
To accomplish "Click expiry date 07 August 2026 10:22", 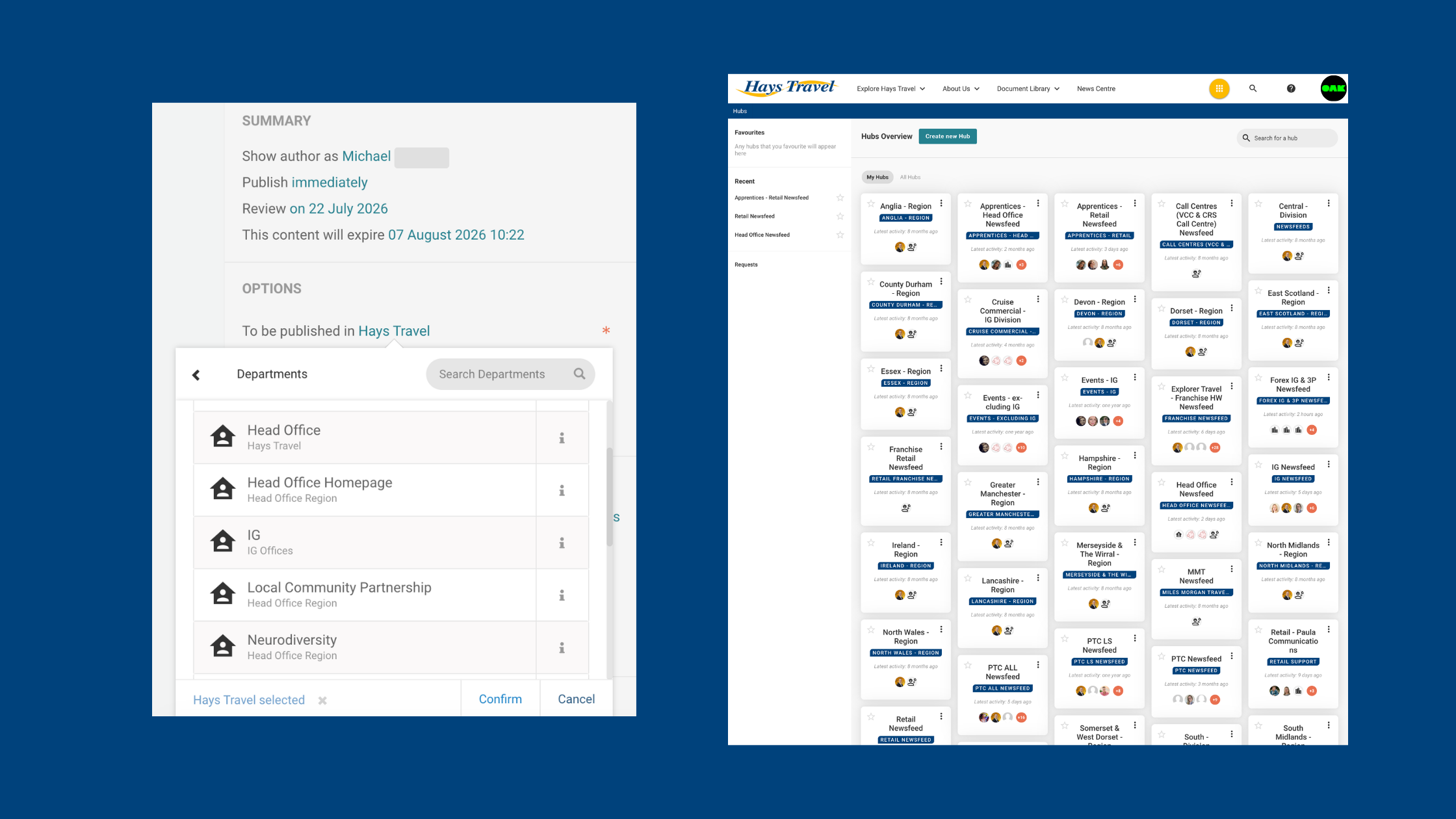I will pos(456,235).
